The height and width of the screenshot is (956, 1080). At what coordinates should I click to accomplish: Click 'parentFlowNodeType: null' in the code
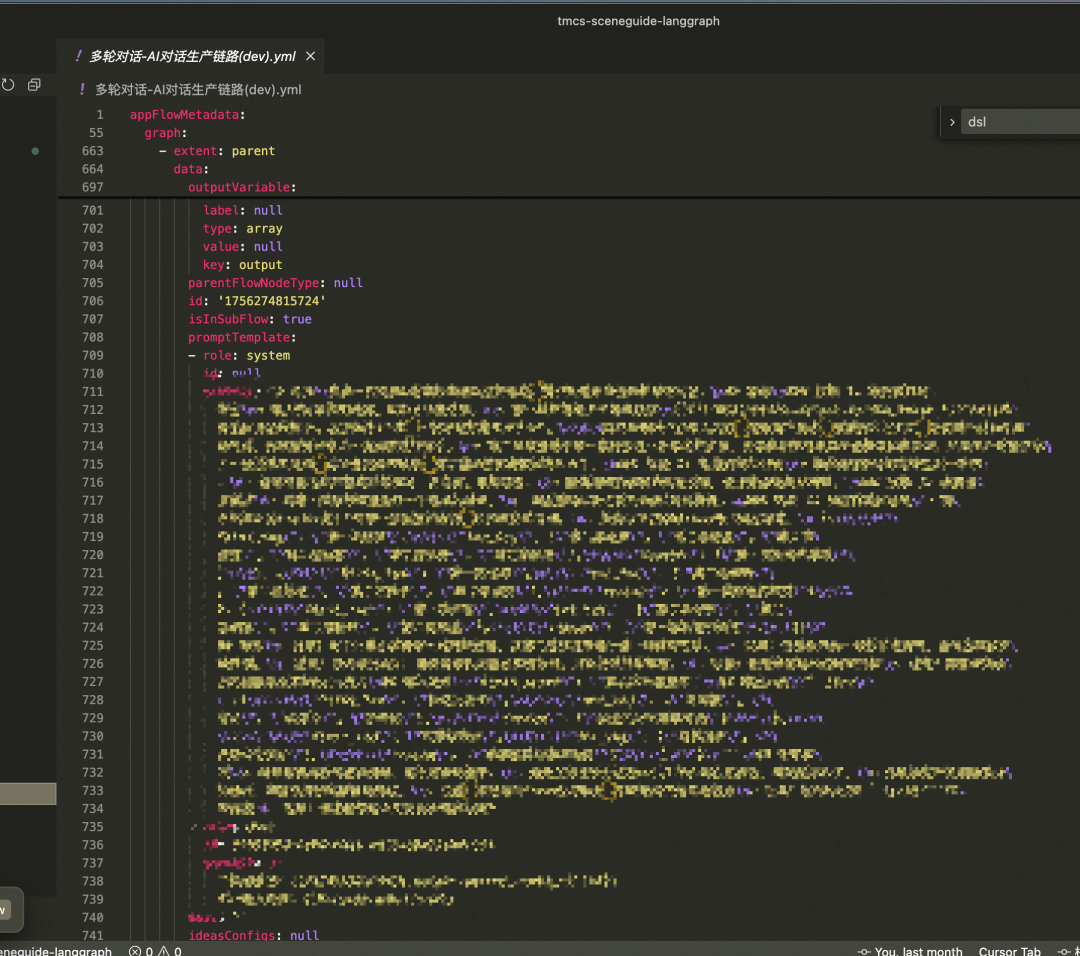tap(275, 283)
